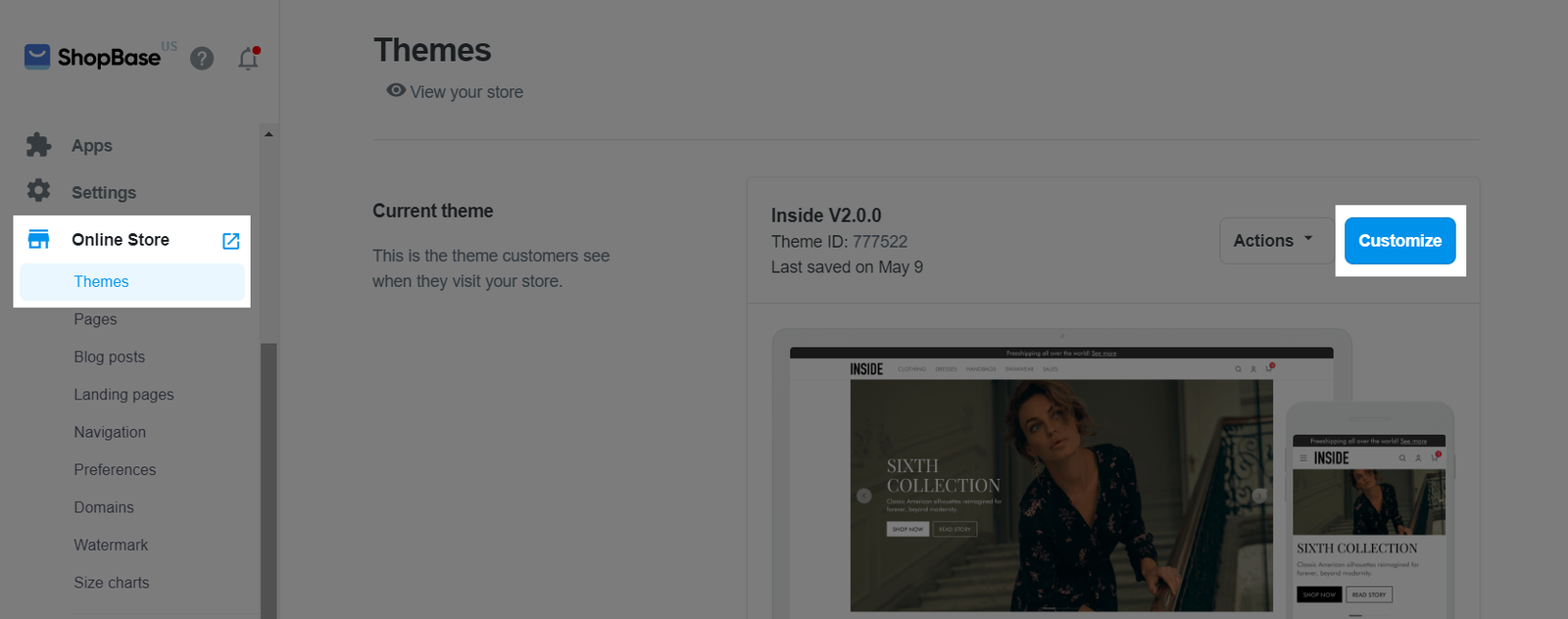Screen dimensions: 1568x619
Task: Click the View your store link
Action: coord(466,92)
